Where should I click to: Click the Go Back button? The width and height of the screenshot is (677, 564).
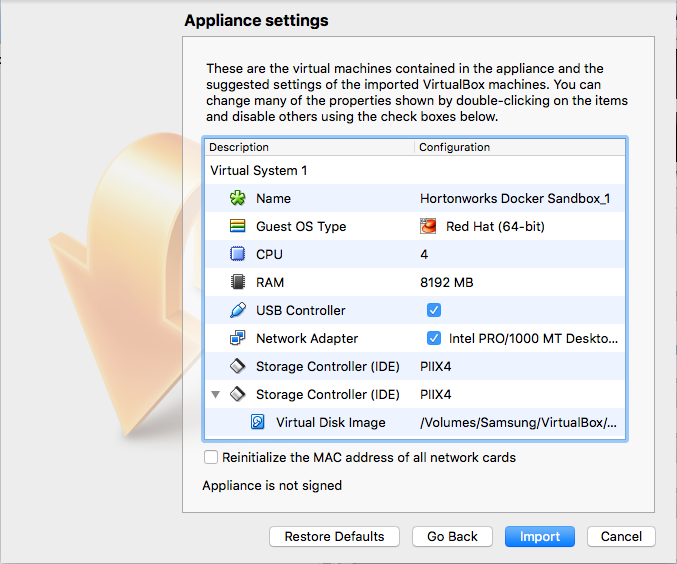[x=452, y=537]
